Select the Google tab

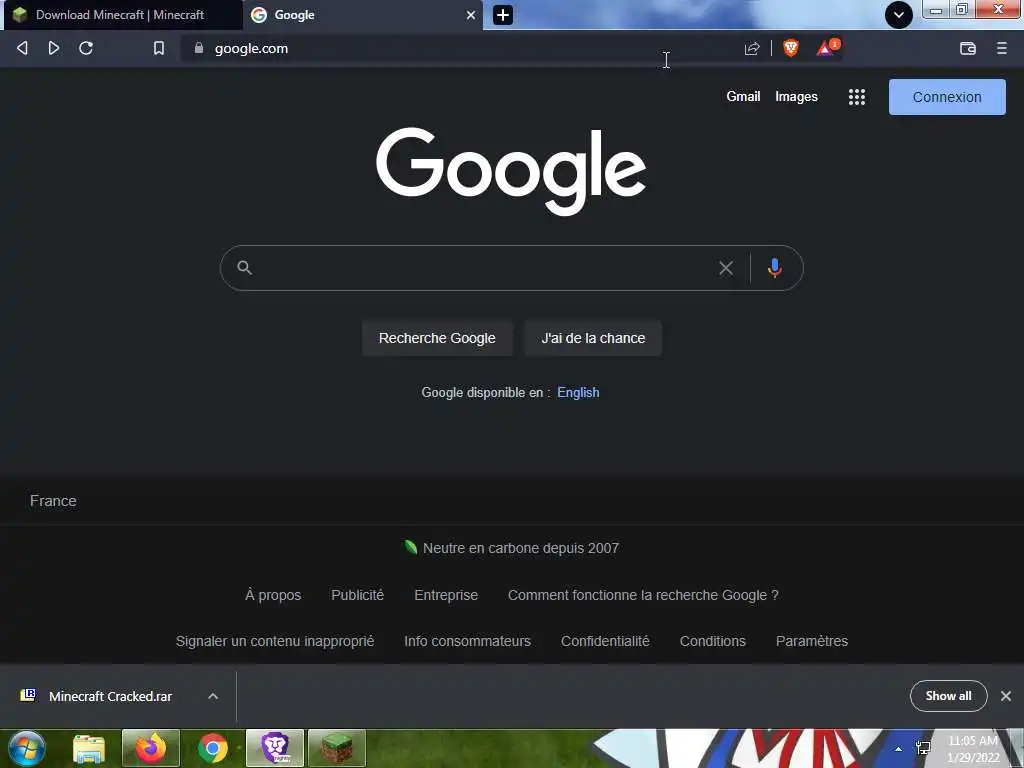pos(362,15)
